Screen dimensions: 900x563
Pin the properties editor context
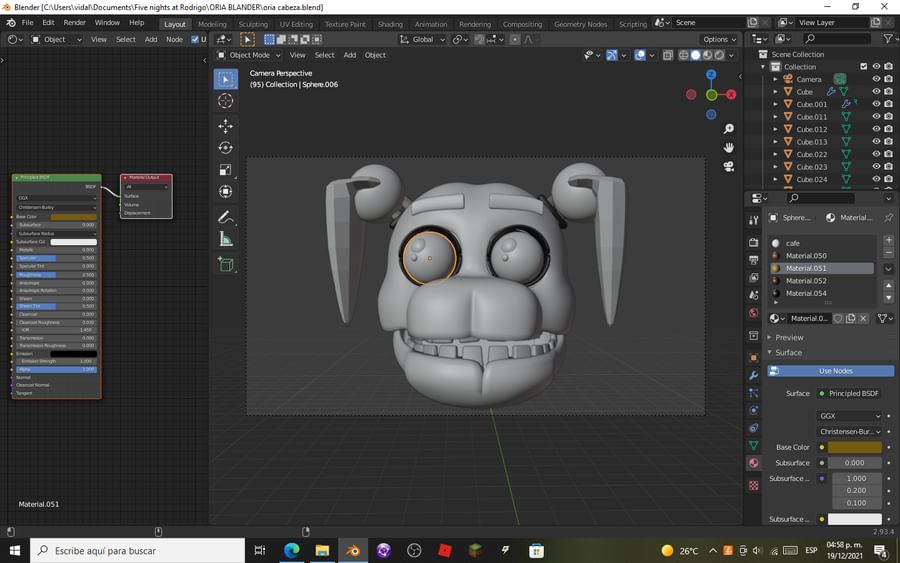coord(889,218)
